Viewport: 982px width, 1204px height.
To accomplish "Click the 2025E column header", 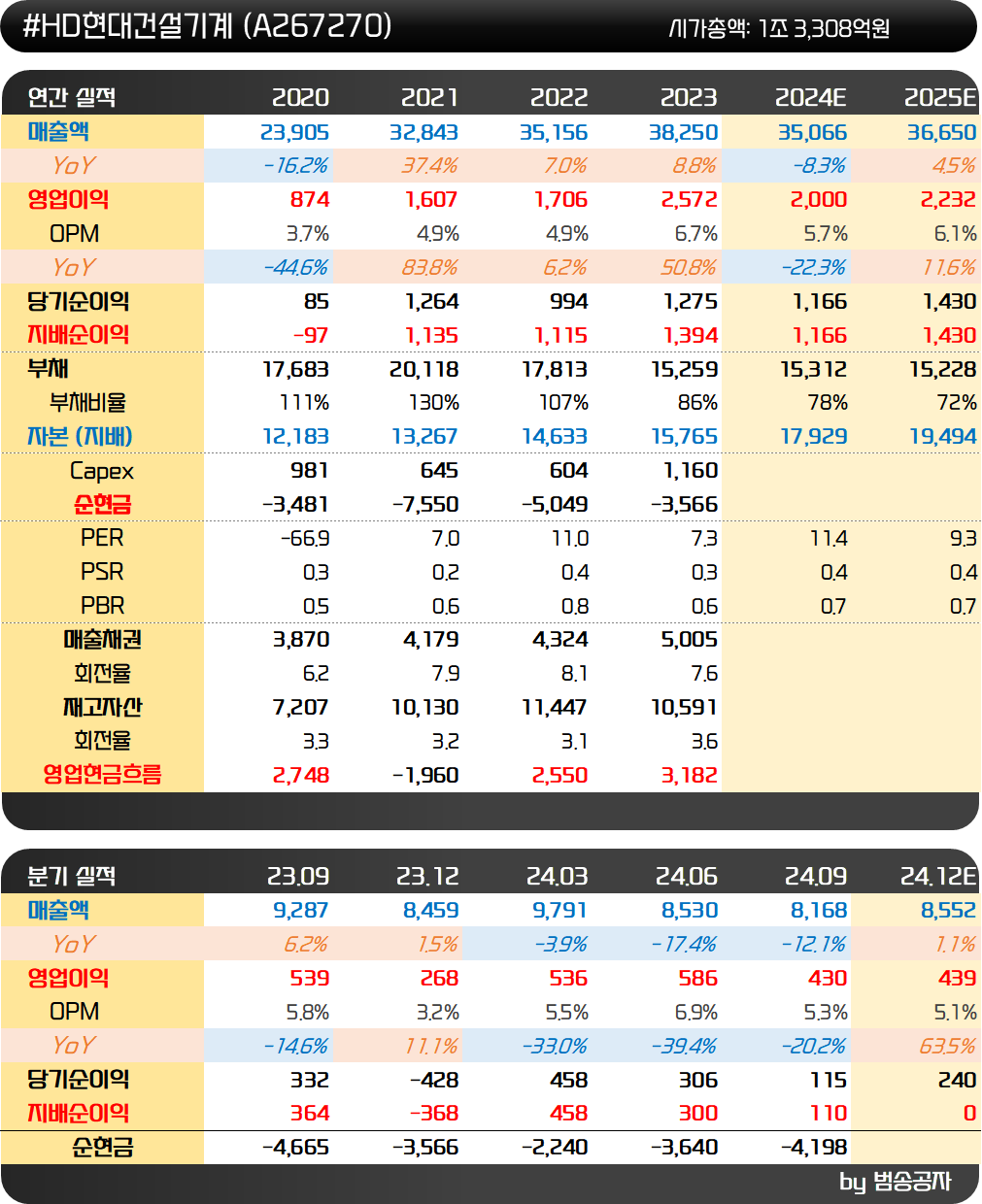I will point(939,97).
